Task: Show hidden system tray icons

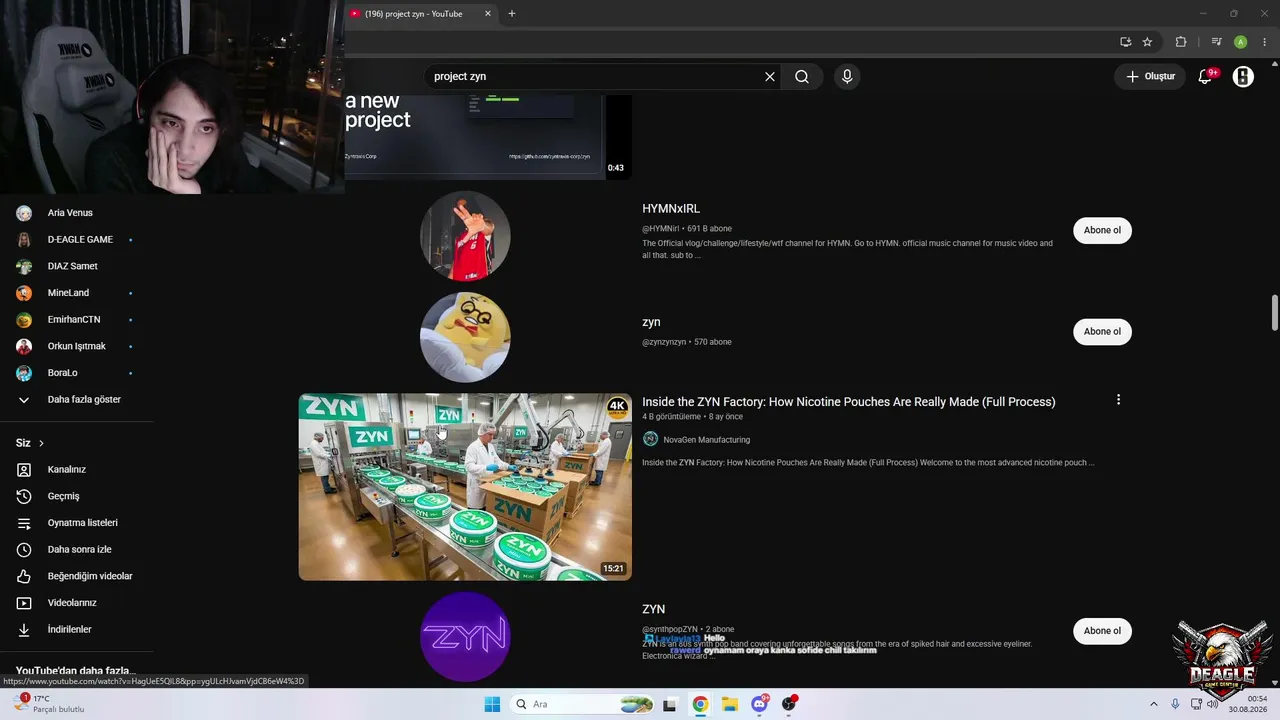Action: pos(1154,704)
